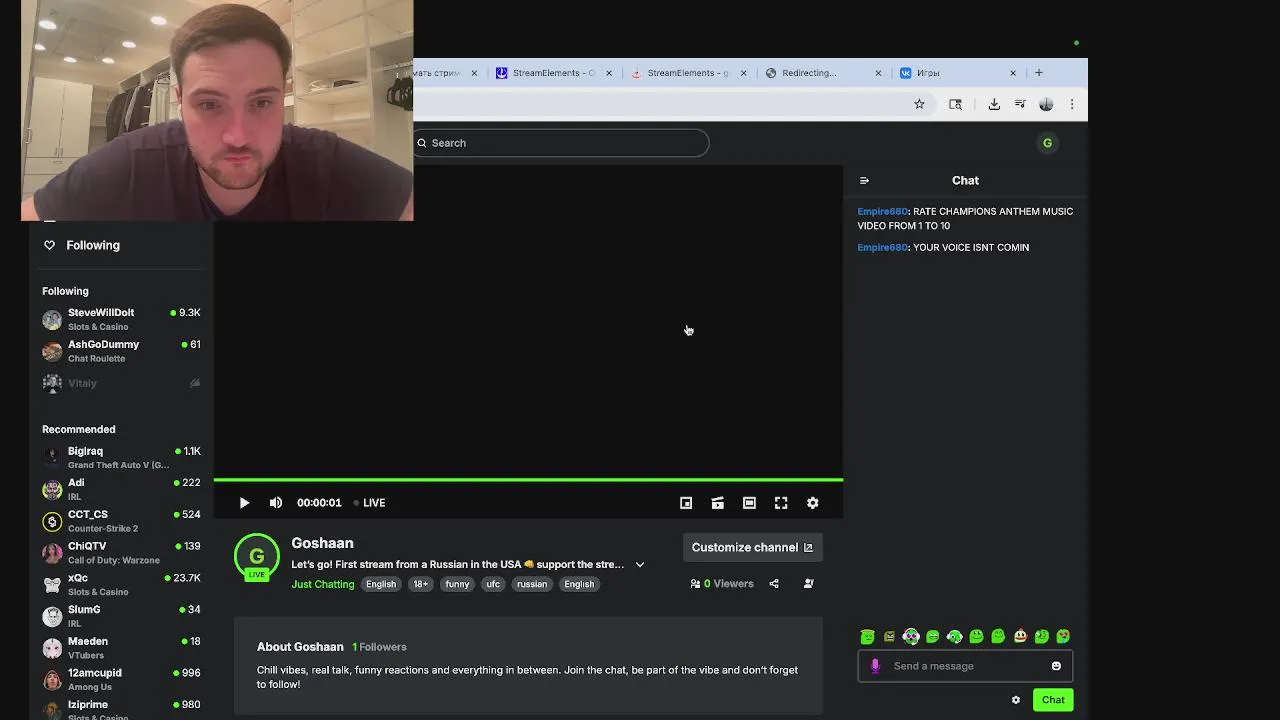Click username Empire680 in the first message

[882, 211]
